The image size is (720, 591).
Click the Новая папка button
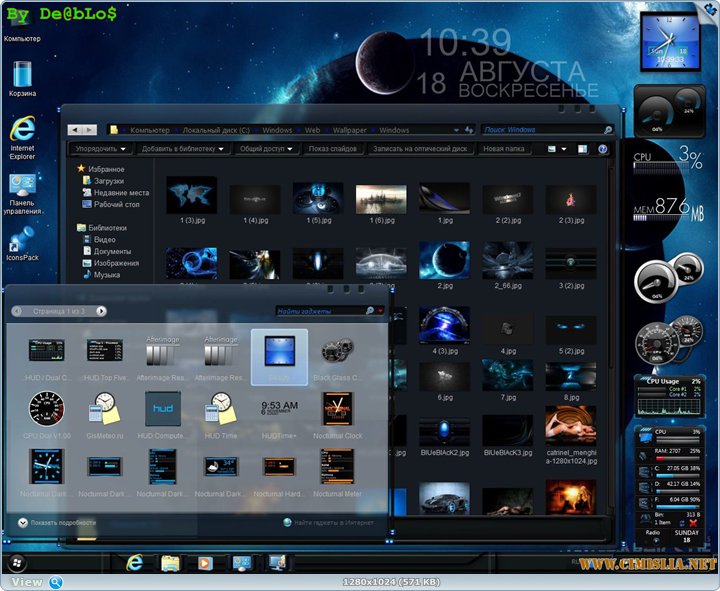(x=503, y=149)
